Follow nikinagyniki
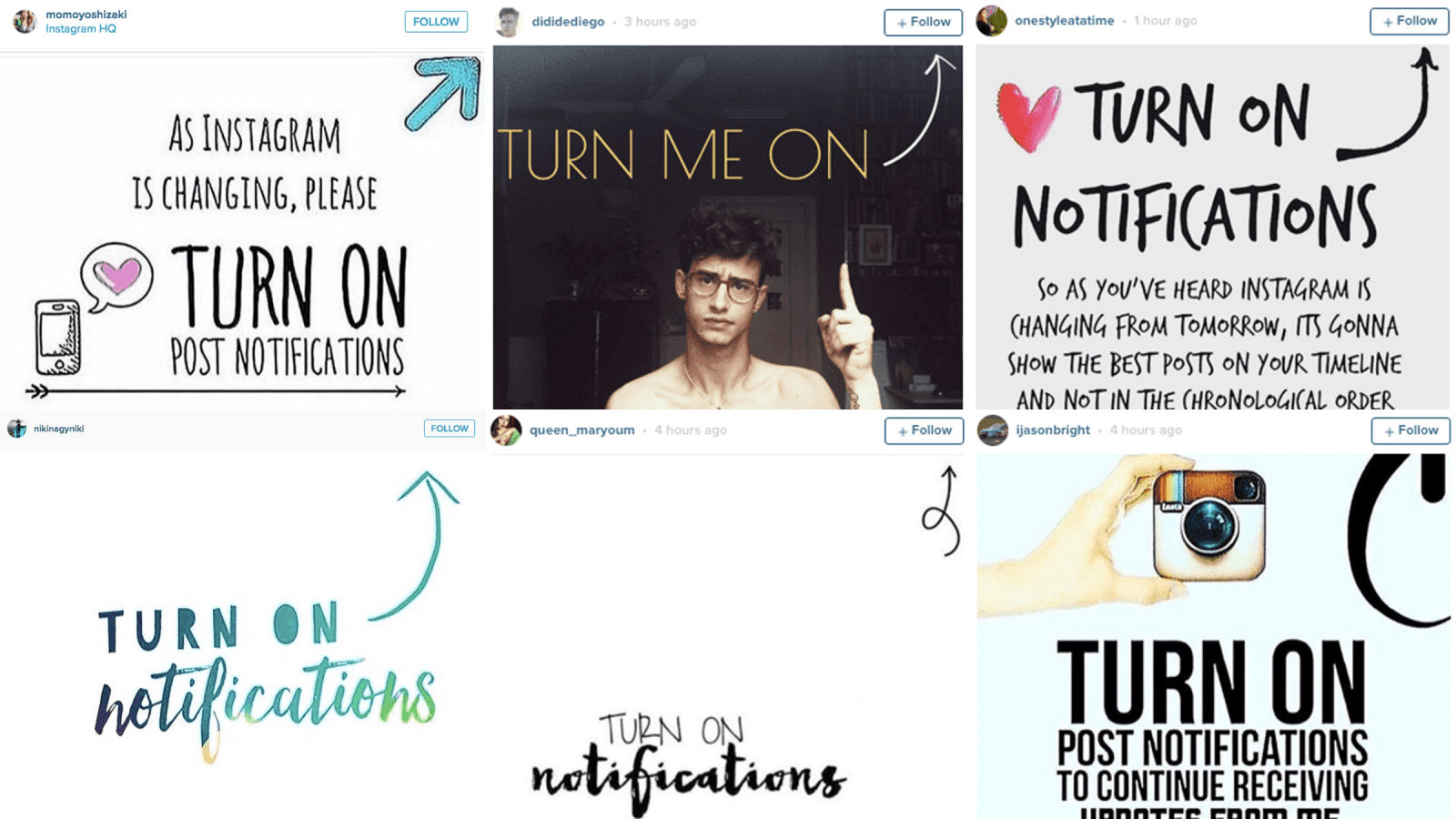This screenshot has width=1456, height=819. coord(450,429)
